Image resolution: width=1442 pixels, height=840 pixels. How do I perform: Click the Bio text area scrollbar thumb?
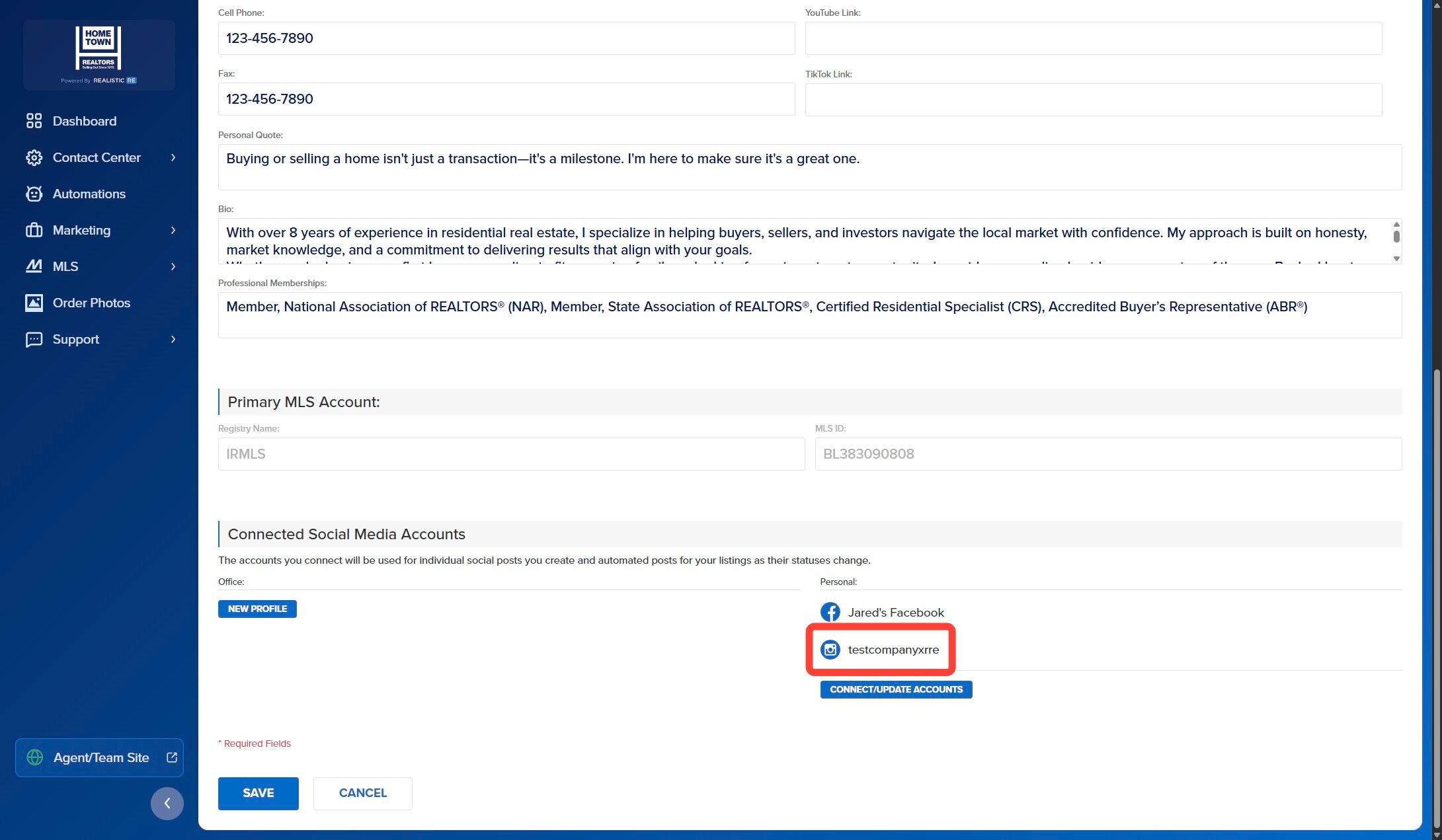1396,236
